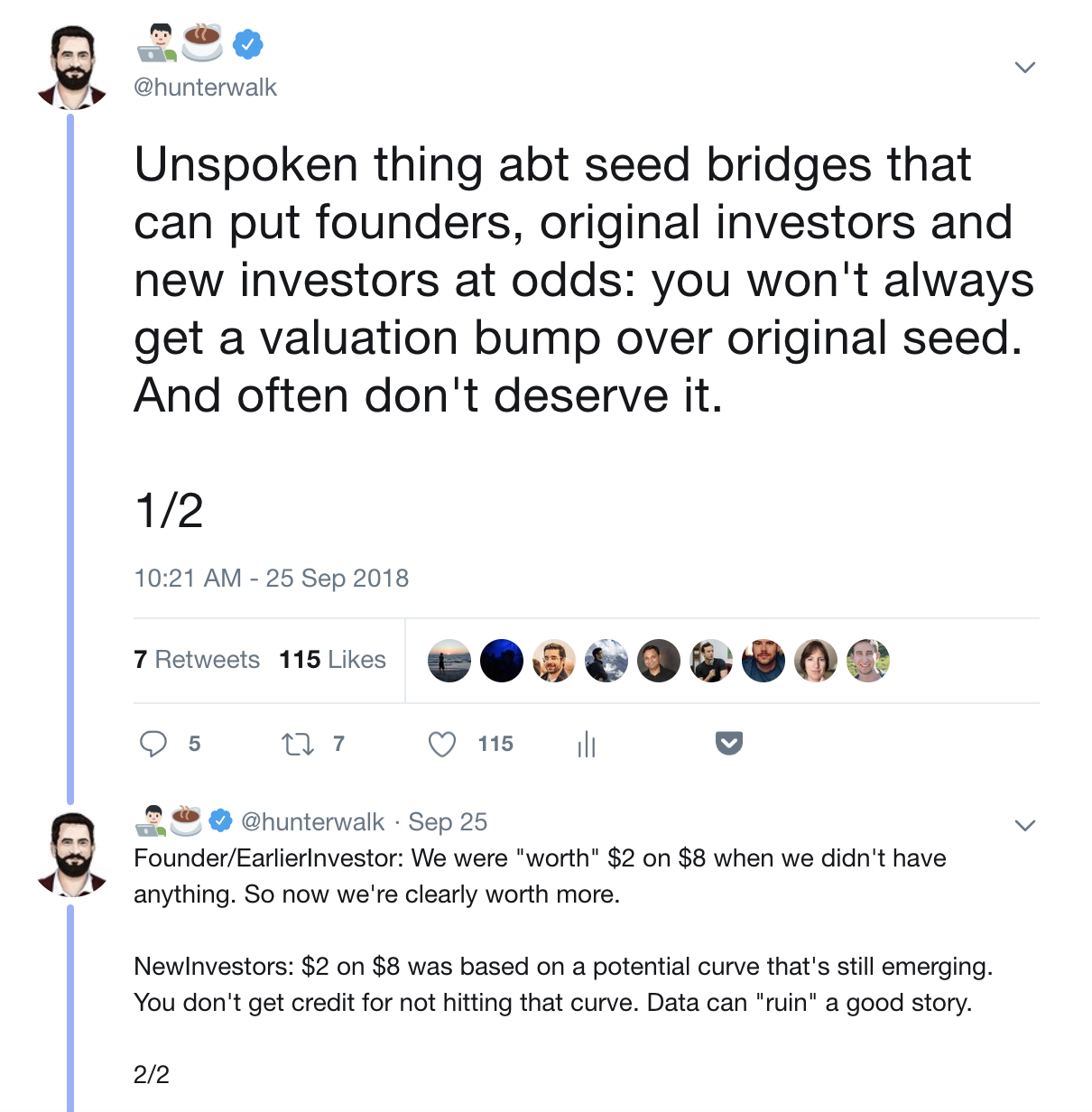View the 115 Likes list
Viewport: 1092px width, 1112px height.
click(332, 660)
